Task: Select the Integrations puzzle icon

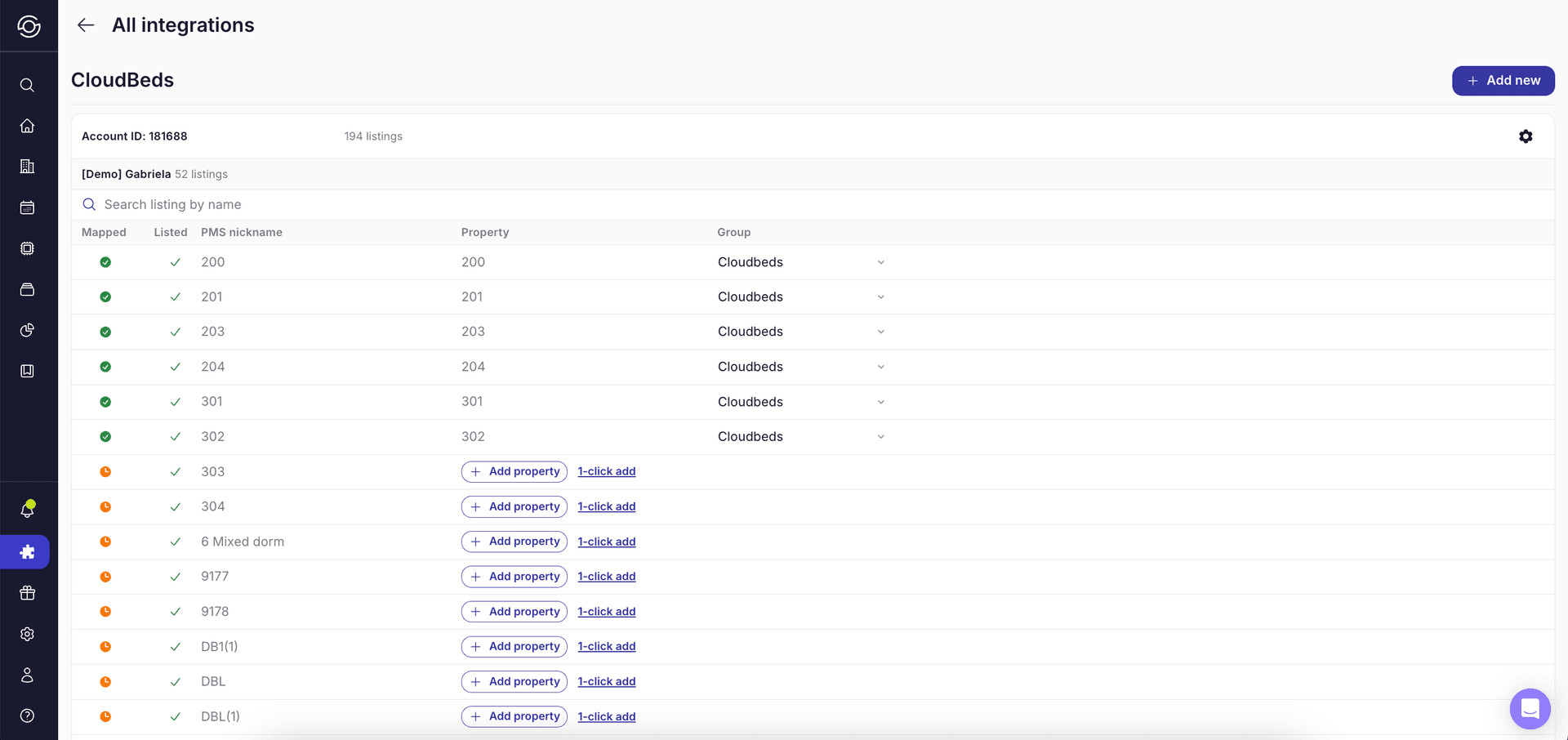Action: pos(27,552)
